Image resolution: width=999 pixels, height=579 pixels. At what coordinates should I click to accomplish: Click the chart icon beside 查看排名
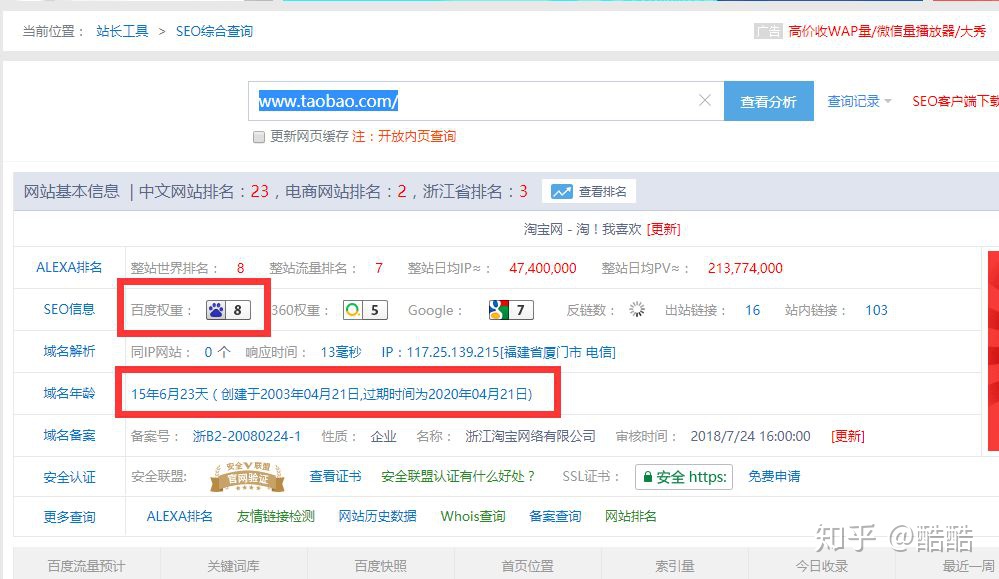coord(561,192)
